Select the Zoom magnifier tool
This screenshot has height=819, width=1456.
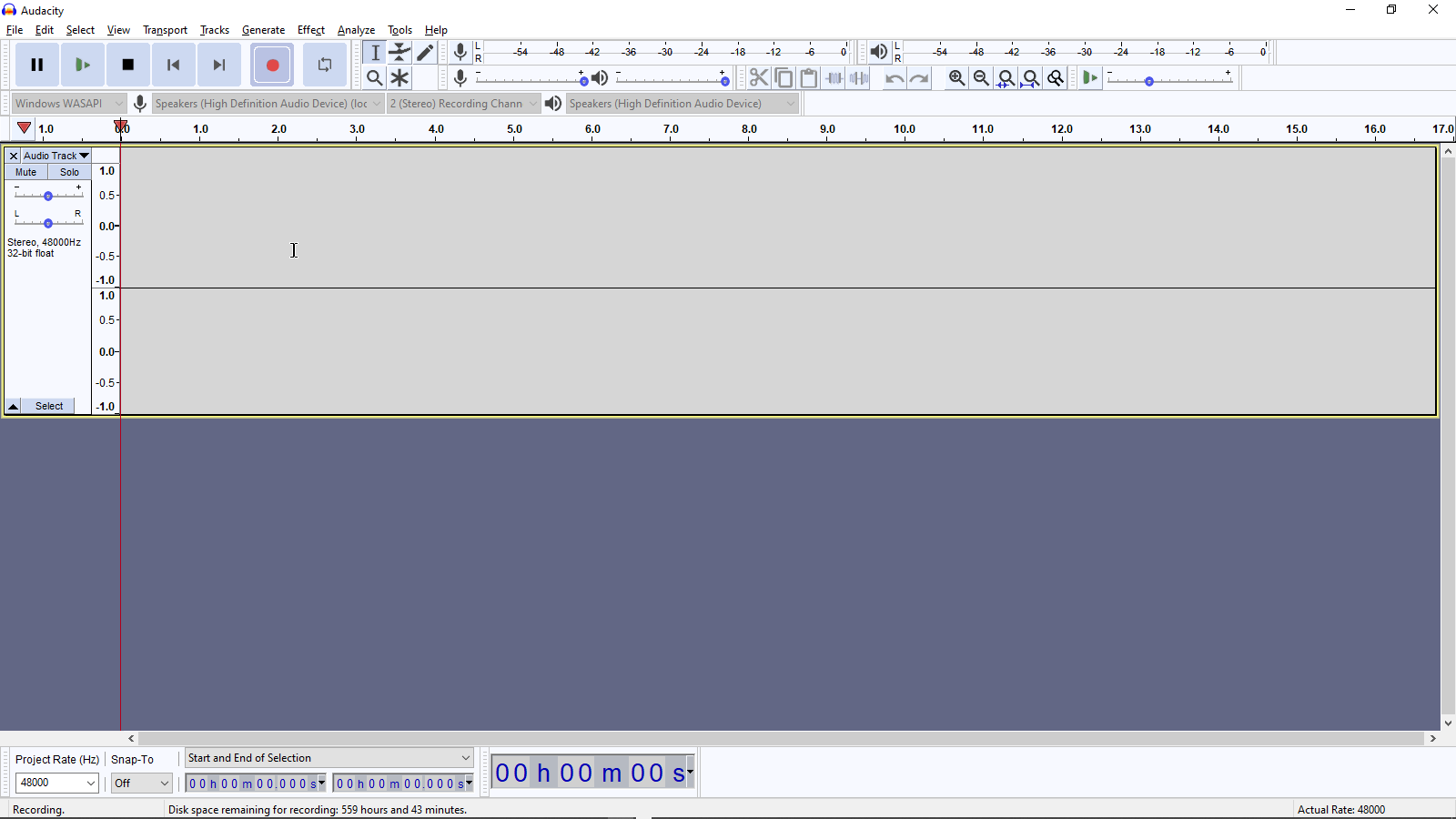click(375, 78)
